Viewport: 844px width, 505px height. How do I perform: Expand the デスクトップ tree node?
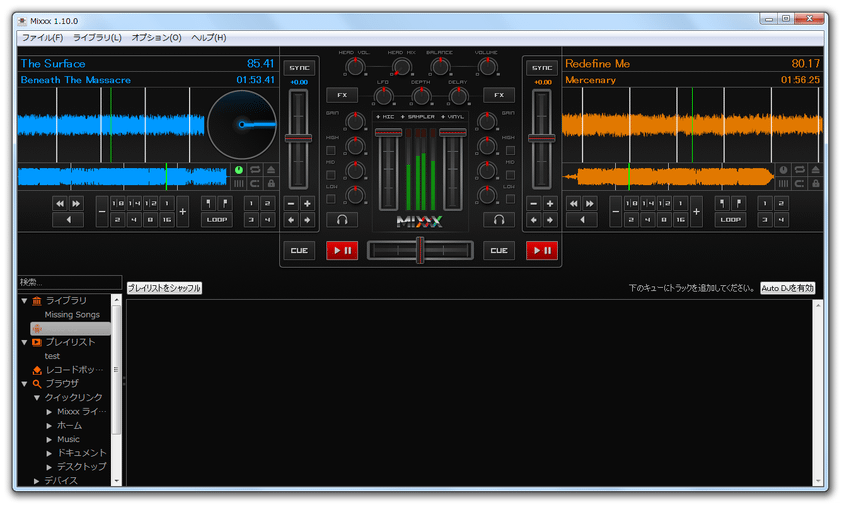[x=49, y=467]
